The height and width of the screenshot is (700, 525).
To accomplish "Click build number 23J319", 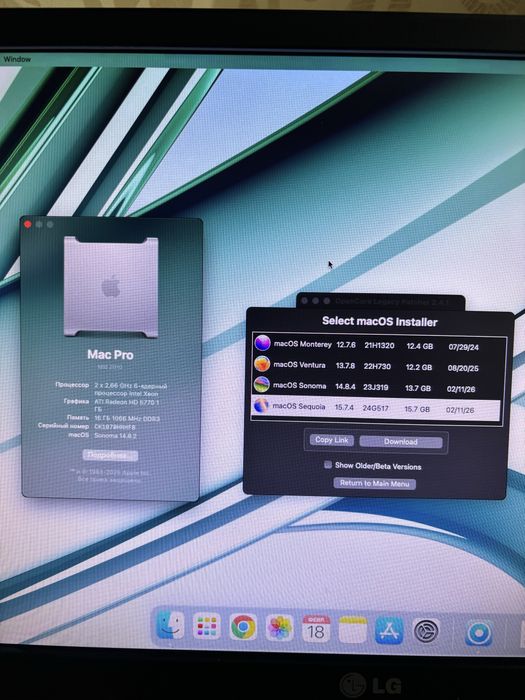I will 375,387.
